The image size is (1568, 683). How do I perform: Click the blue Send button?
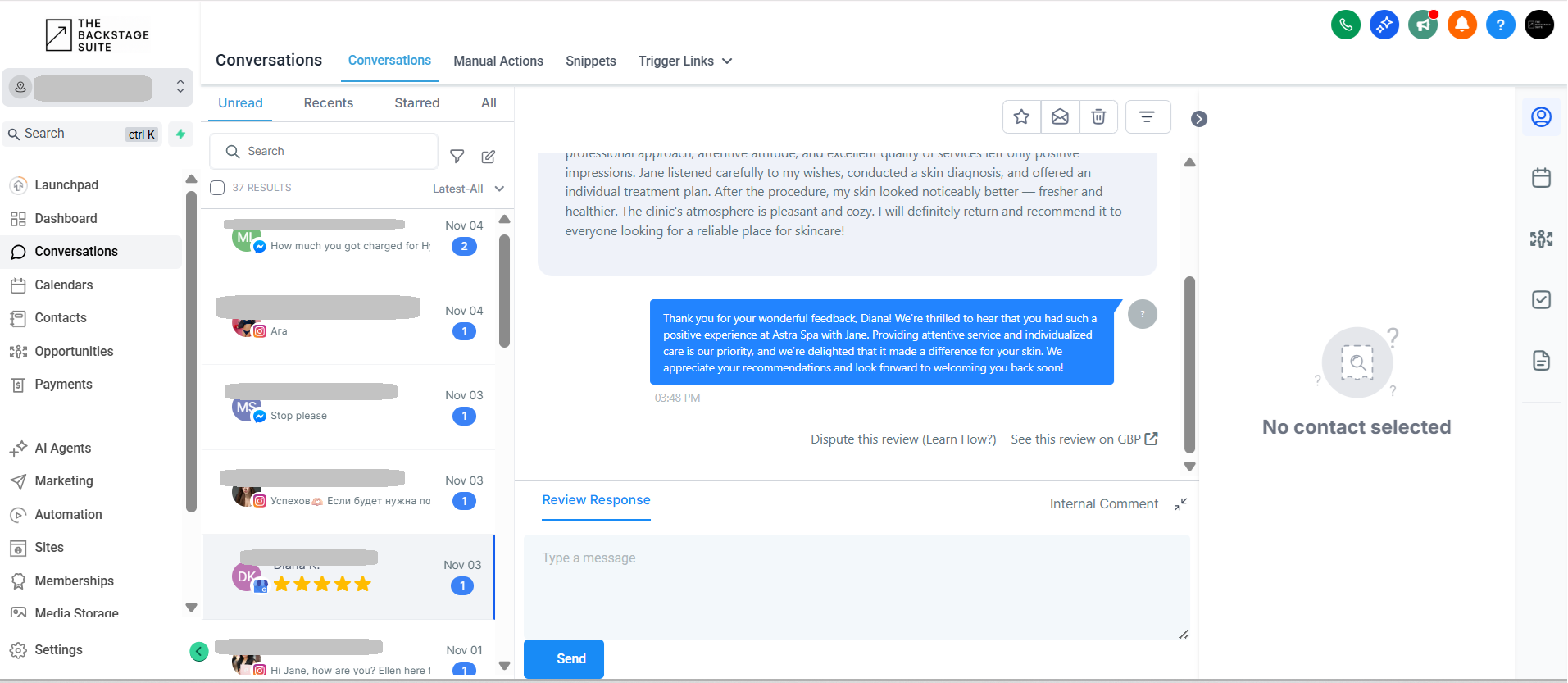pos(564,658)
